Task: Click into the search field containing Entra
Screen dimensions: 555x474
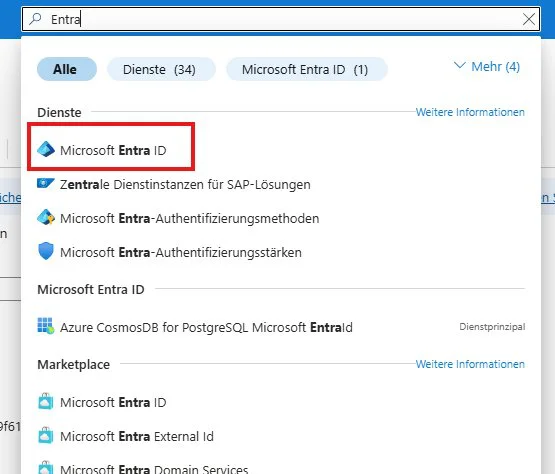Action: [281, 19]
